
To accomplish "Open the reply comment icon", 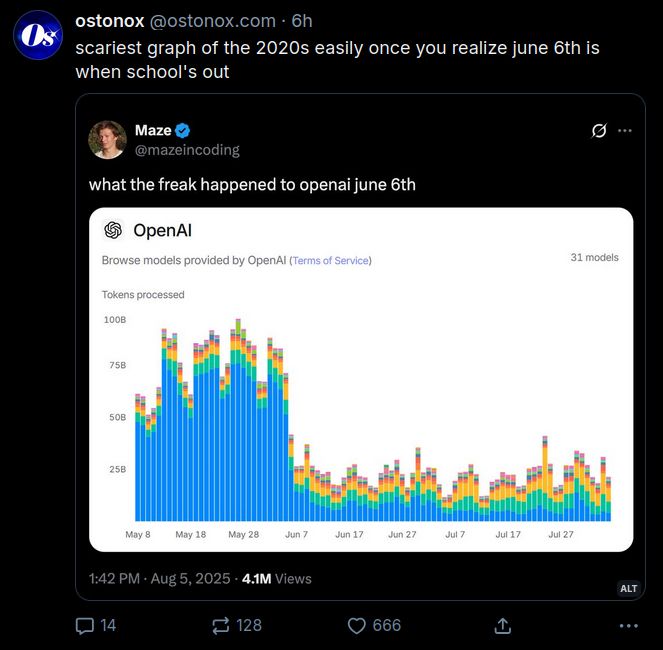I will 85,625.
